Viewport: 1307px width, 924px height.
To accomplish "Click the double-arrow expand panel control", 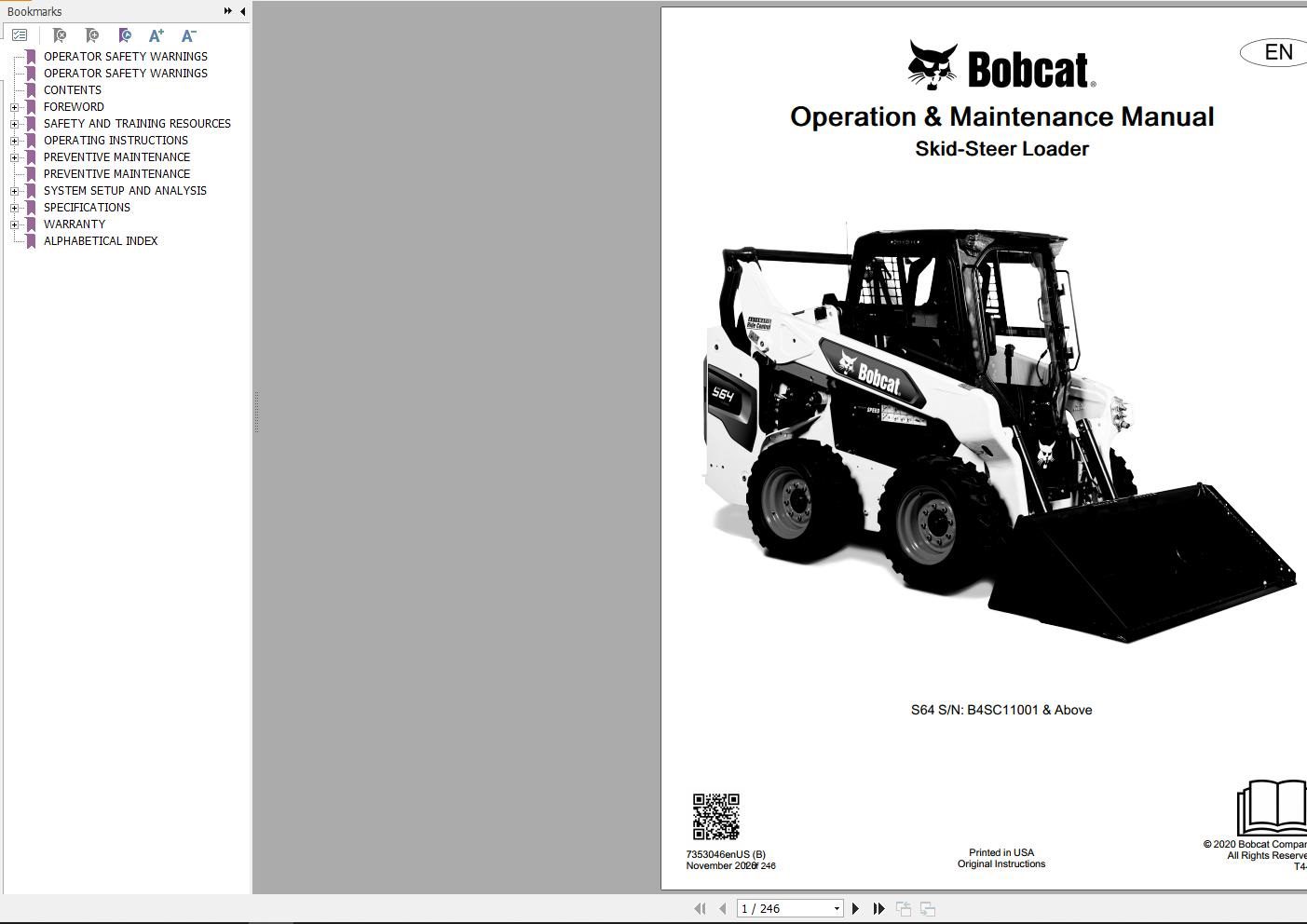I will pyautogui.click(x=226, y=11).
